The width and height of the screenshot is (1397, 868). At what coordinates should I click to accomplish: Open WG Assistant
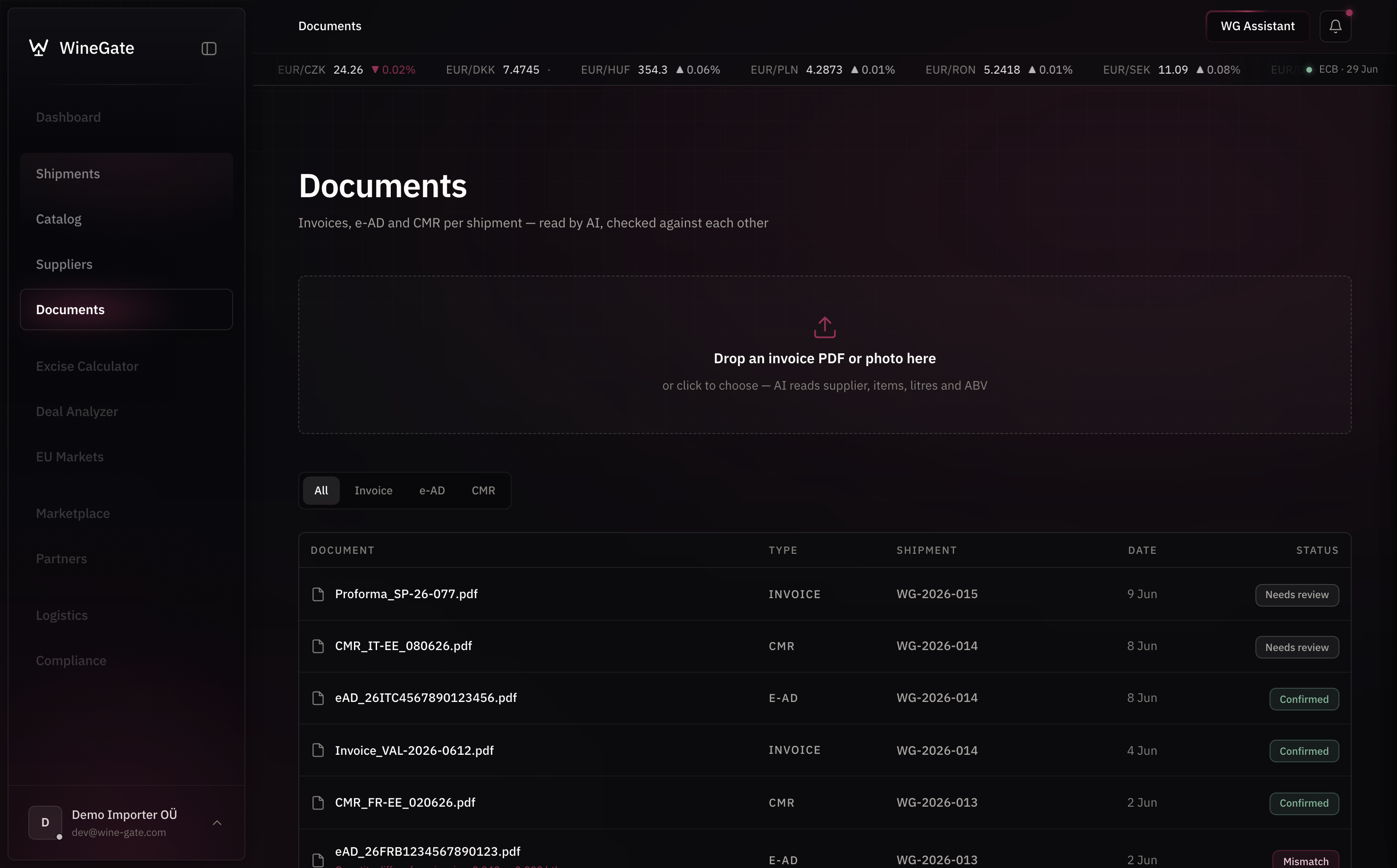(x=1257, y=26)
